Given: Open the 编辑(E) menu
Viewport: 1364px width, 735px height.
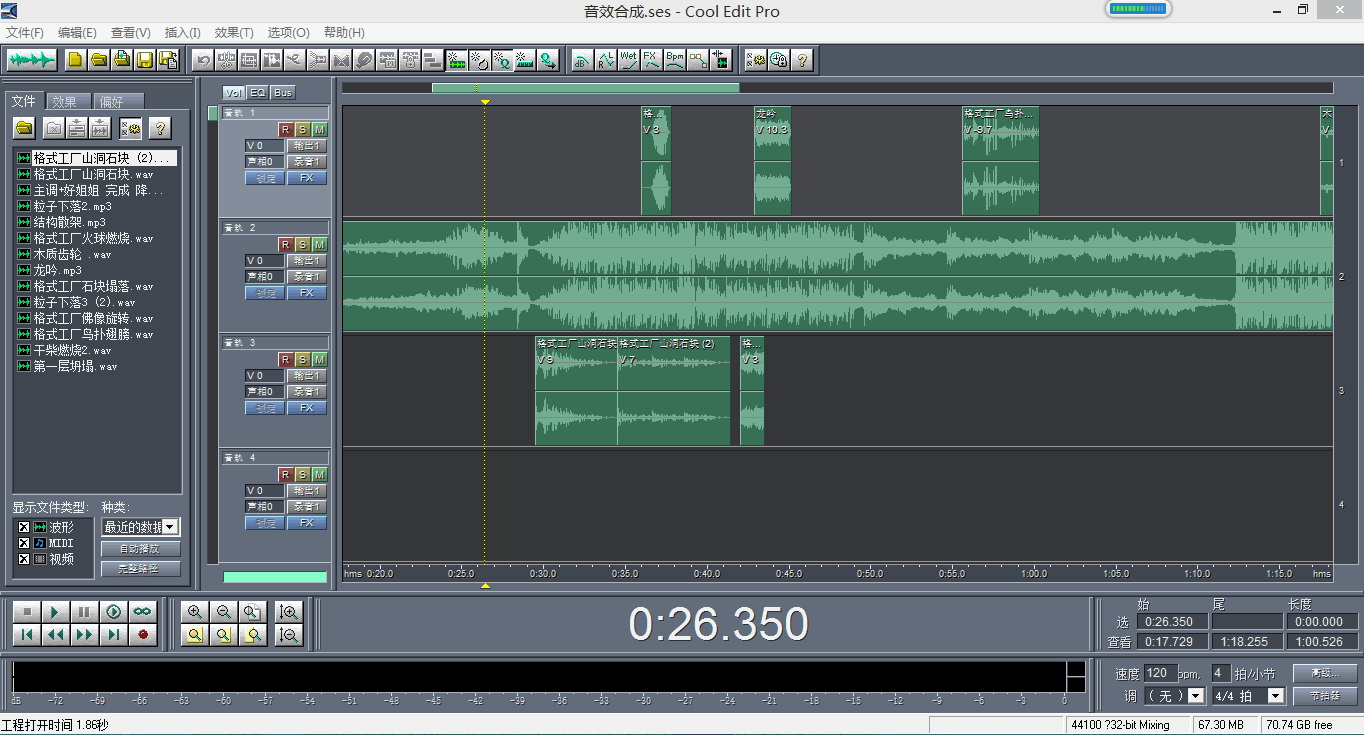Looking at the screenshot, I should (77, 32).
